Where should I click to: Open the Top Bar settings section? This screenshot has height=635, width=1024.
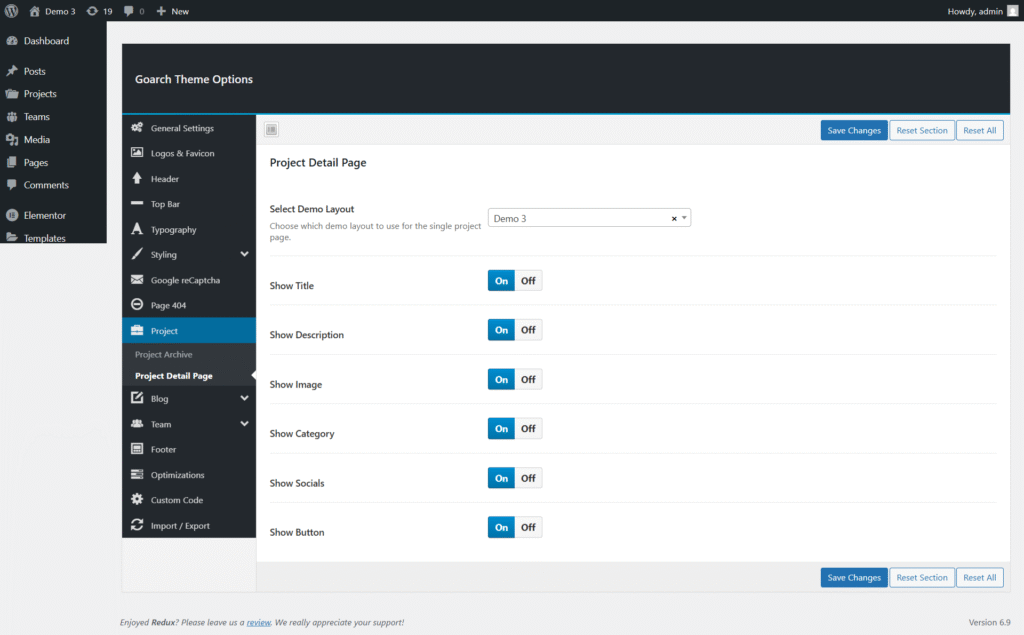coord(189,204)
